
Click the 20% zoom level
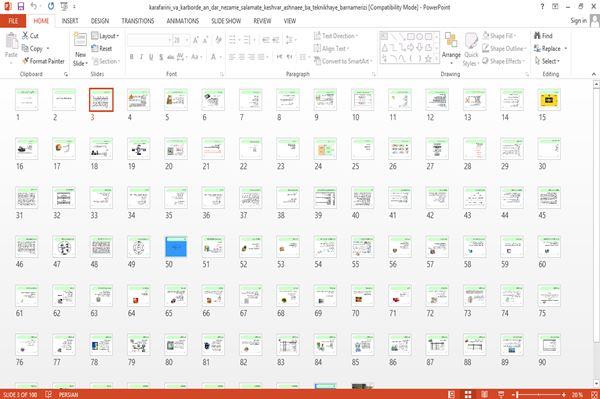coord(577,394)
